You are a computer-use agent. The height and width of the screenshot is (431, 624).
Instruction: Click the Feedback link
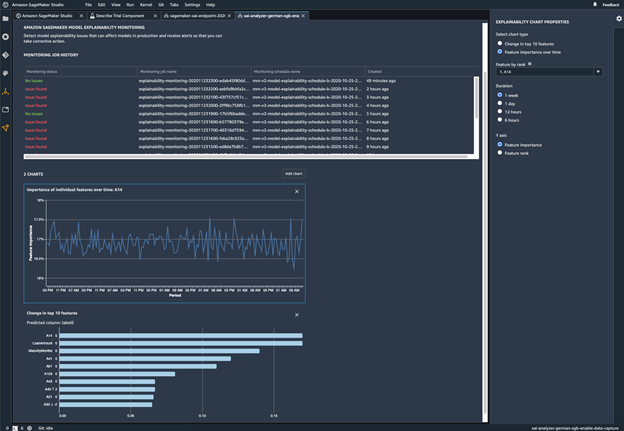610,5
